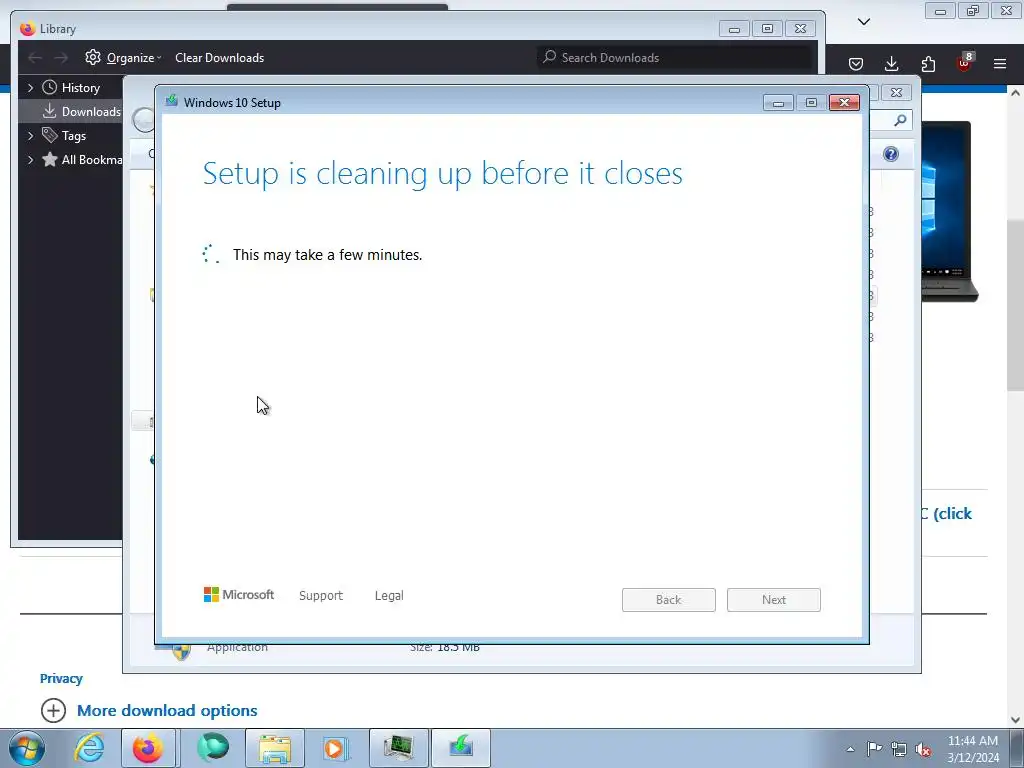Open the Organize menu in Library window
1024x768 pixels.
tap(134, 57)
